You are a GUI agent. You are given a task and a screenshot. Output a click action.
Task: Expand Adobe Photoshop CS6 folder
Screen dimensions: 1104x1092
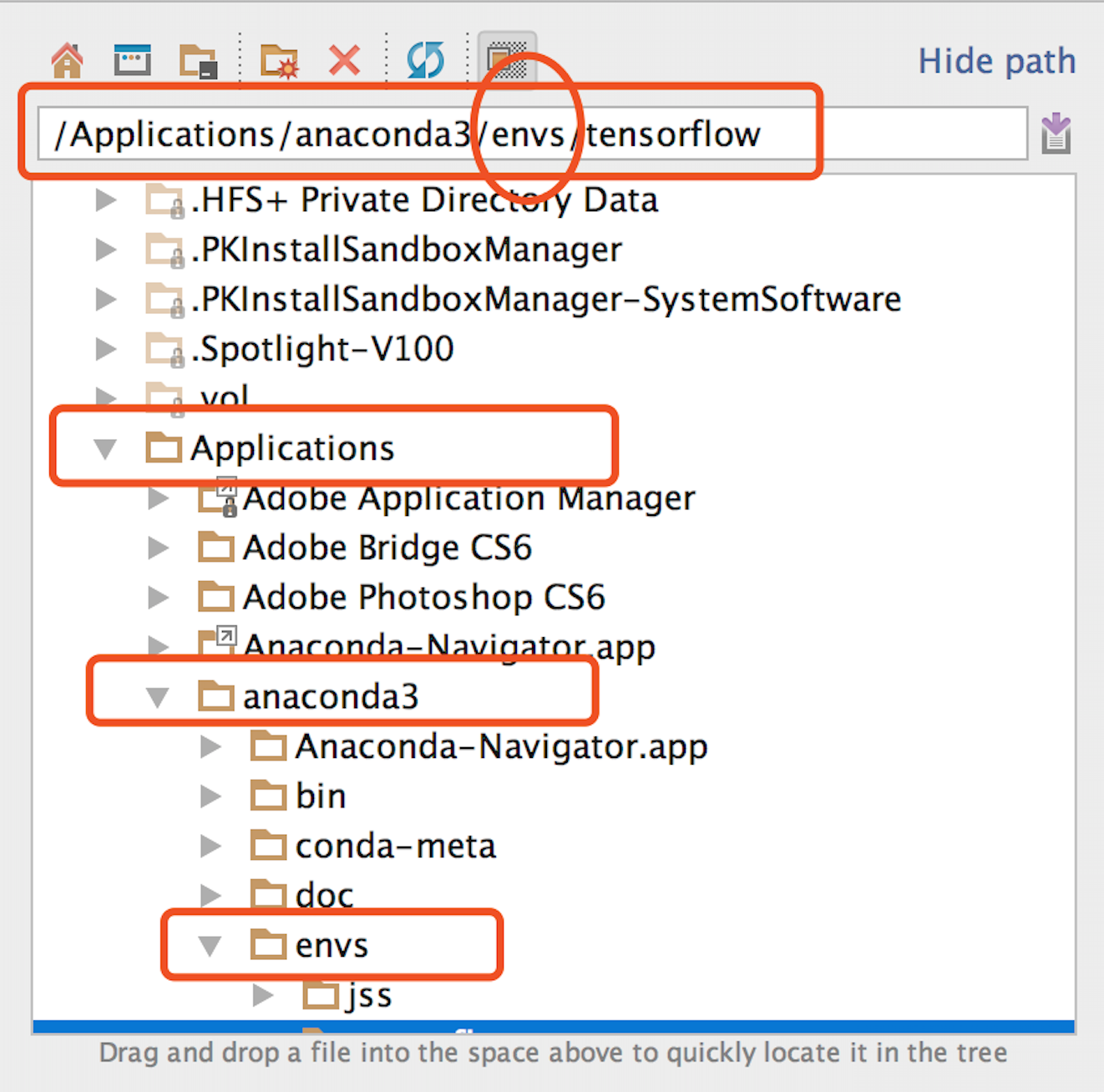pos(159,597)
